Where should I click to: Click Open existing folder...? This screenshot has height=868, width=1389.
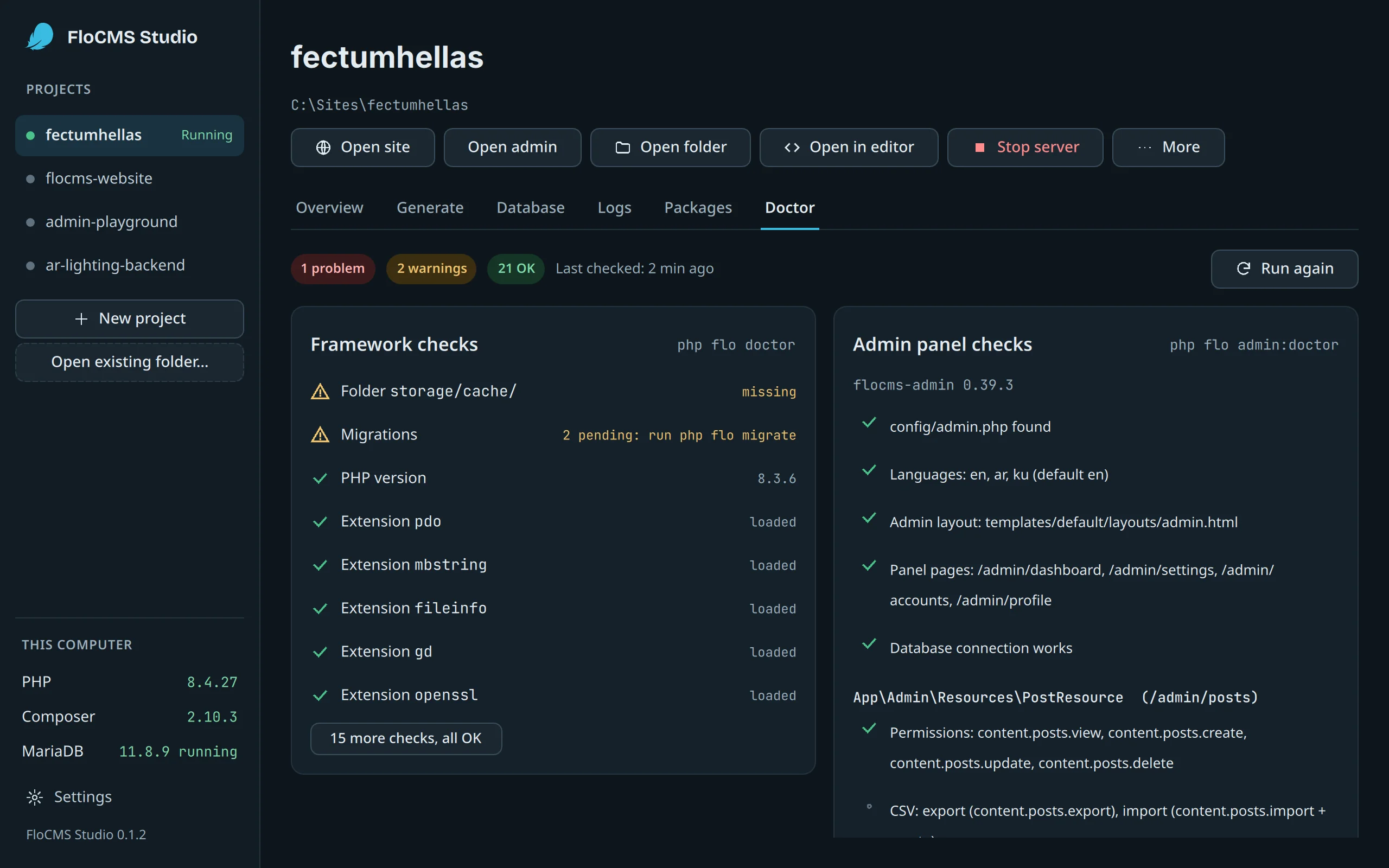(x=130, y=362)
